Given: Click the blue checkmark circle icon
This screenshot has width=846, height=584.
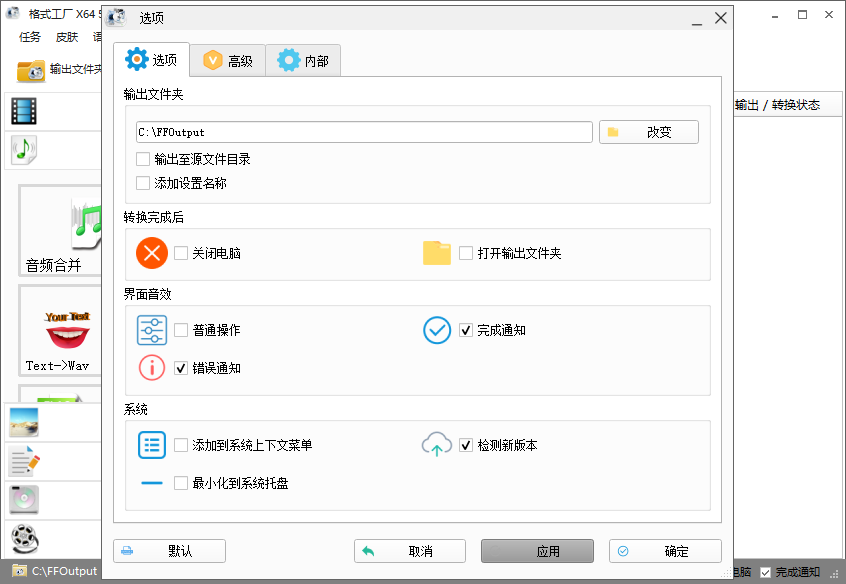Looking at the screenshot, I should [437, 330].
